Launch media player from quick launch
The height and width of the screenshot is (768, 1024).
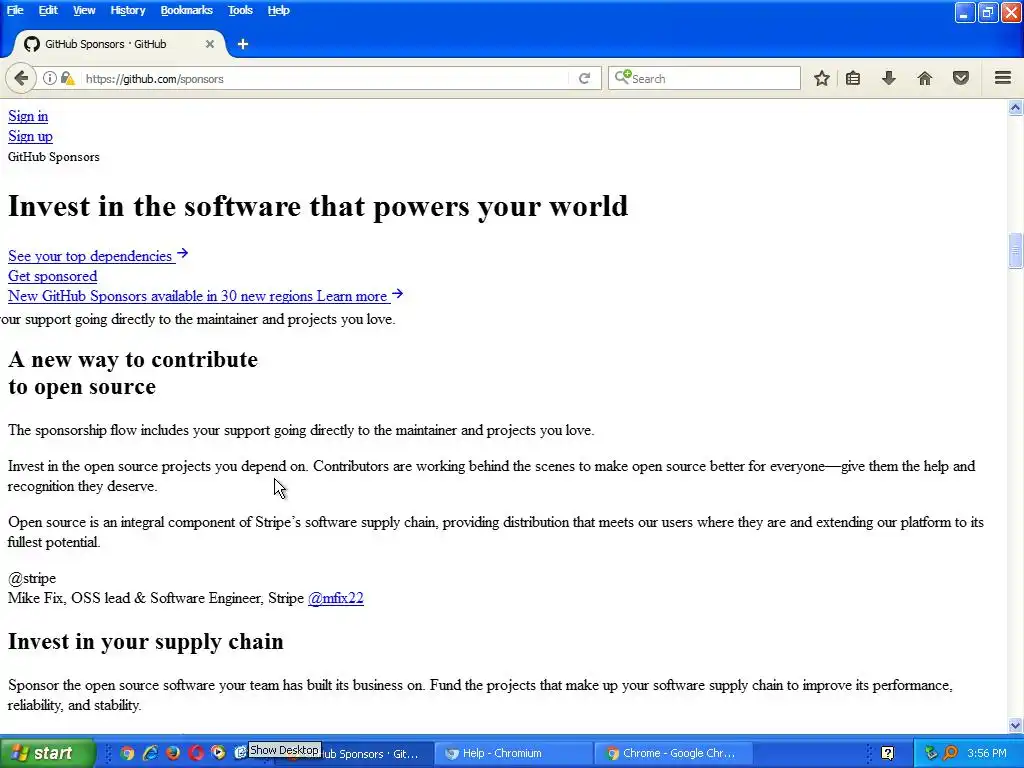pyautogui.click(x=218, y=753)
